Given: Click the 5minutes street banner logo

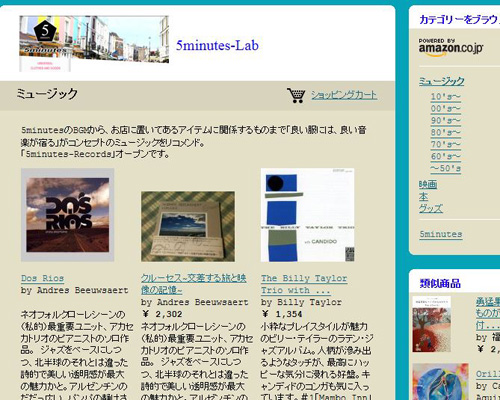Looking at the screenshot, I should pyautogui.click(x=94, y=44).
